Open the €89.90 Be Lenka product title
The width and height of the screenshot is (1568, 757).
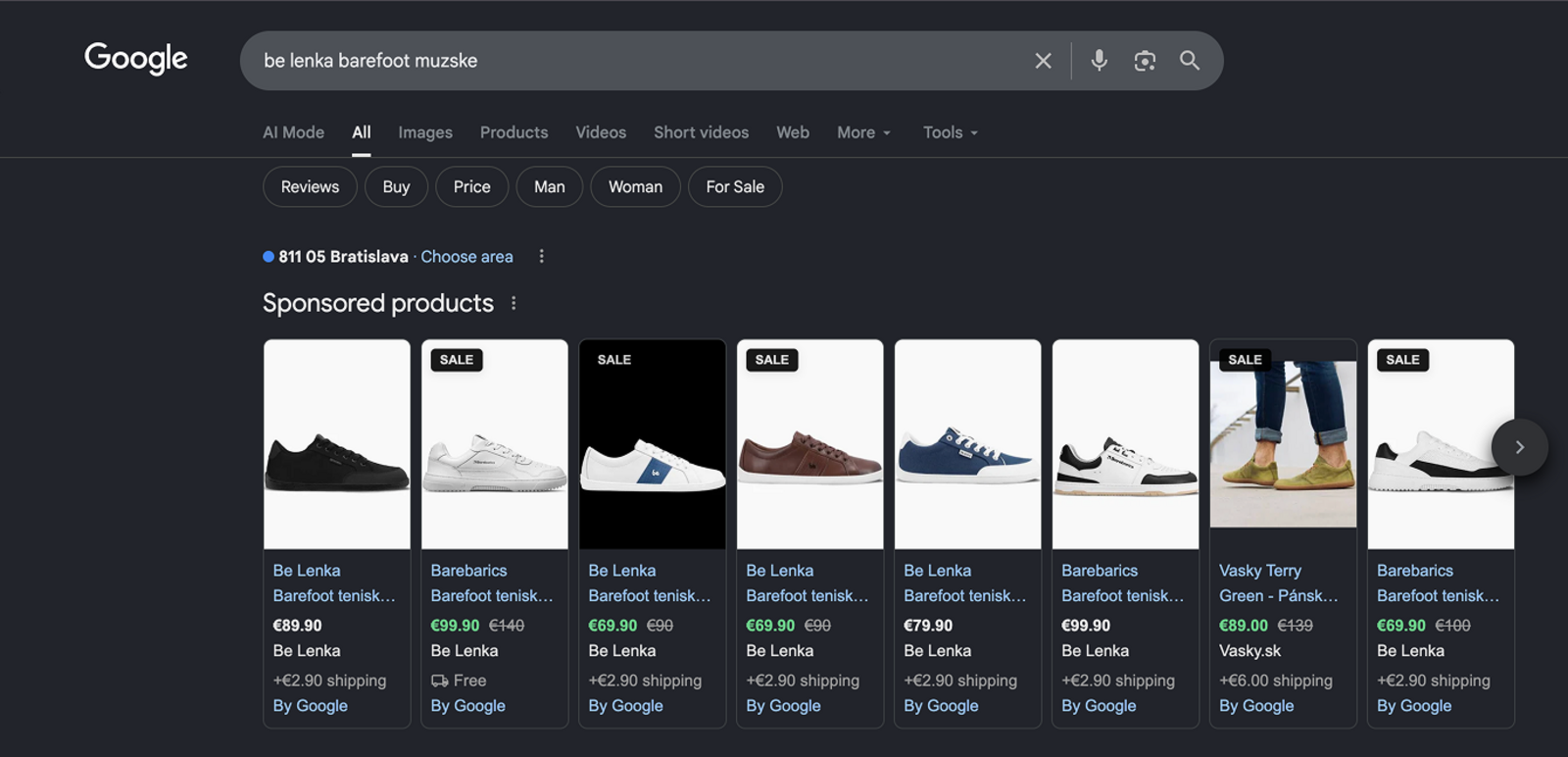pyautogui.click(x=334, y=582)
